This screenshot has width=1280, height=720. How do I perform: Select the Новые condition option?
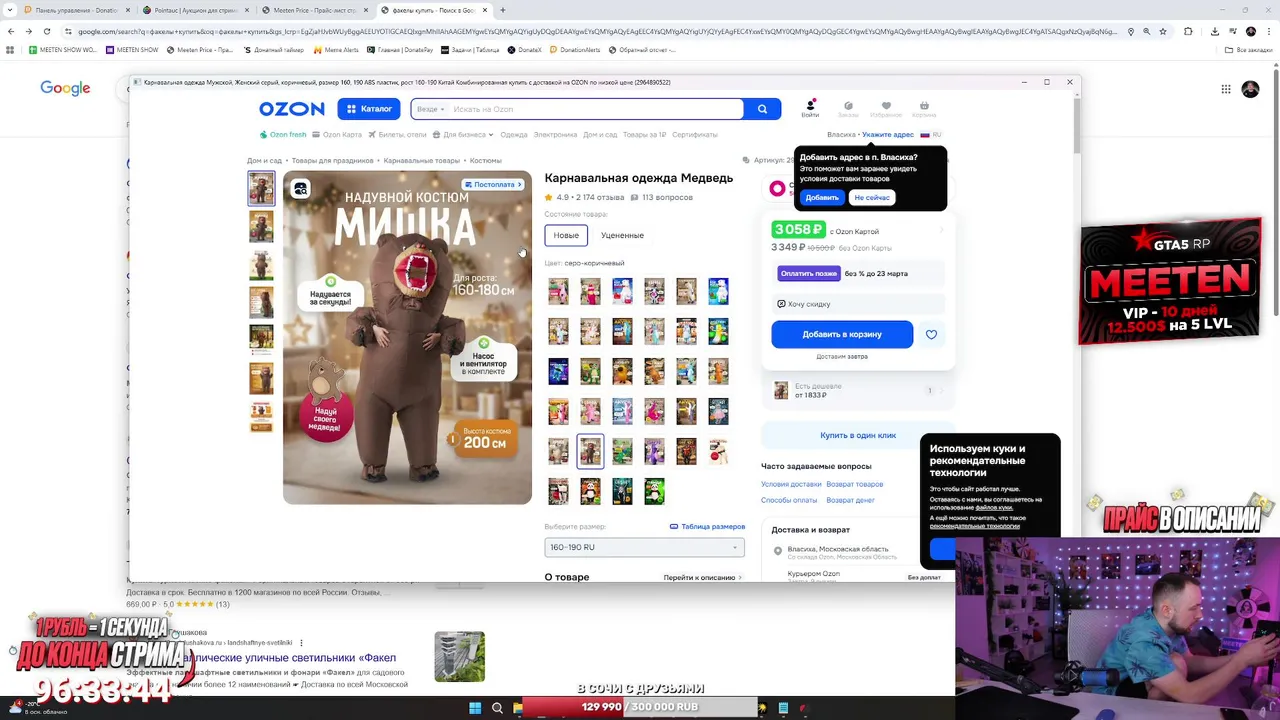(566, 235)
